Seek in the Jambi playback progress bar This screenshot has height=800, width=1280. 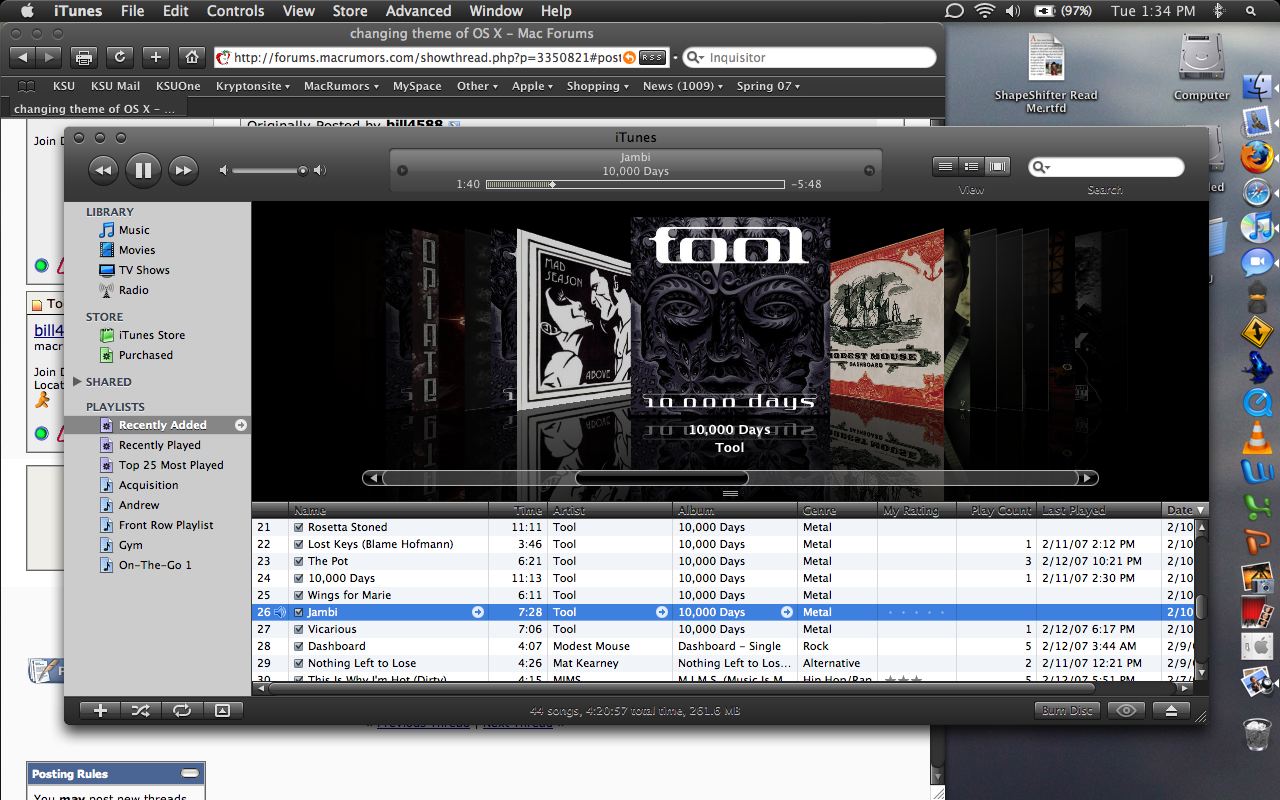tap(635, 184)
